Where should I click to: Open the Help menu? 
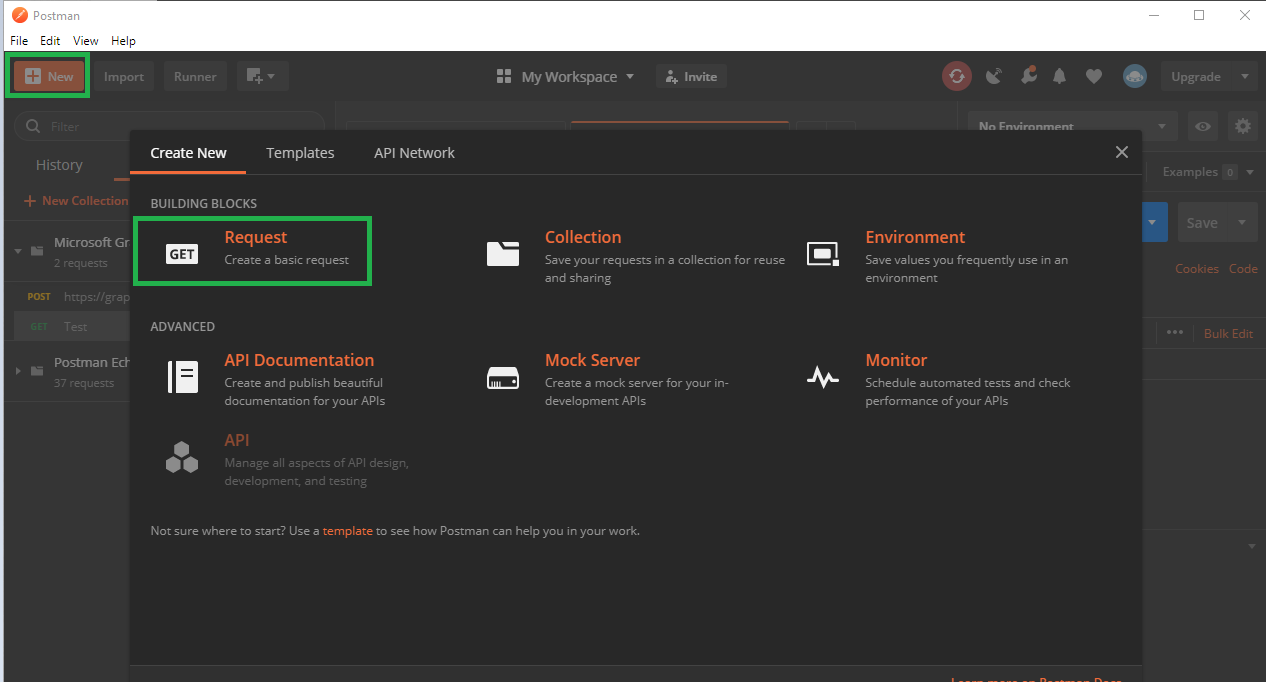123,41
